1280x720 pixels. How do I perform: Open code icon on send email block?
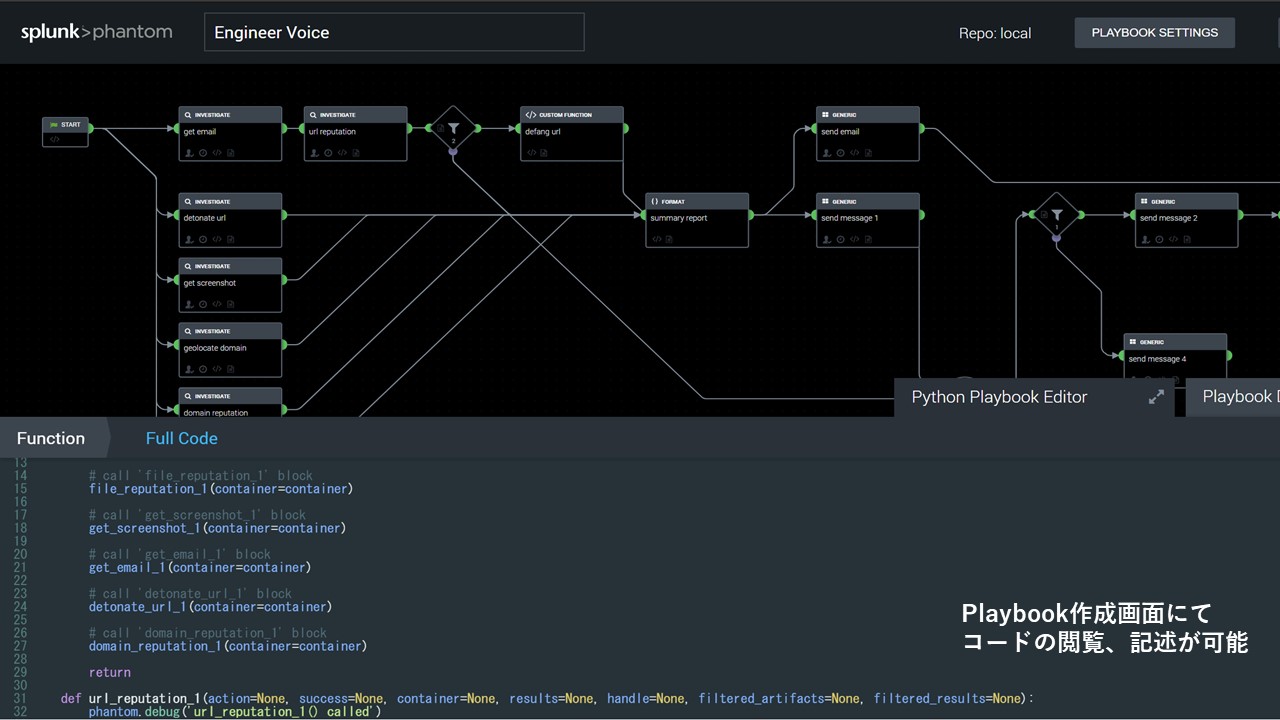pyautogui.click(x=853, y=153)
